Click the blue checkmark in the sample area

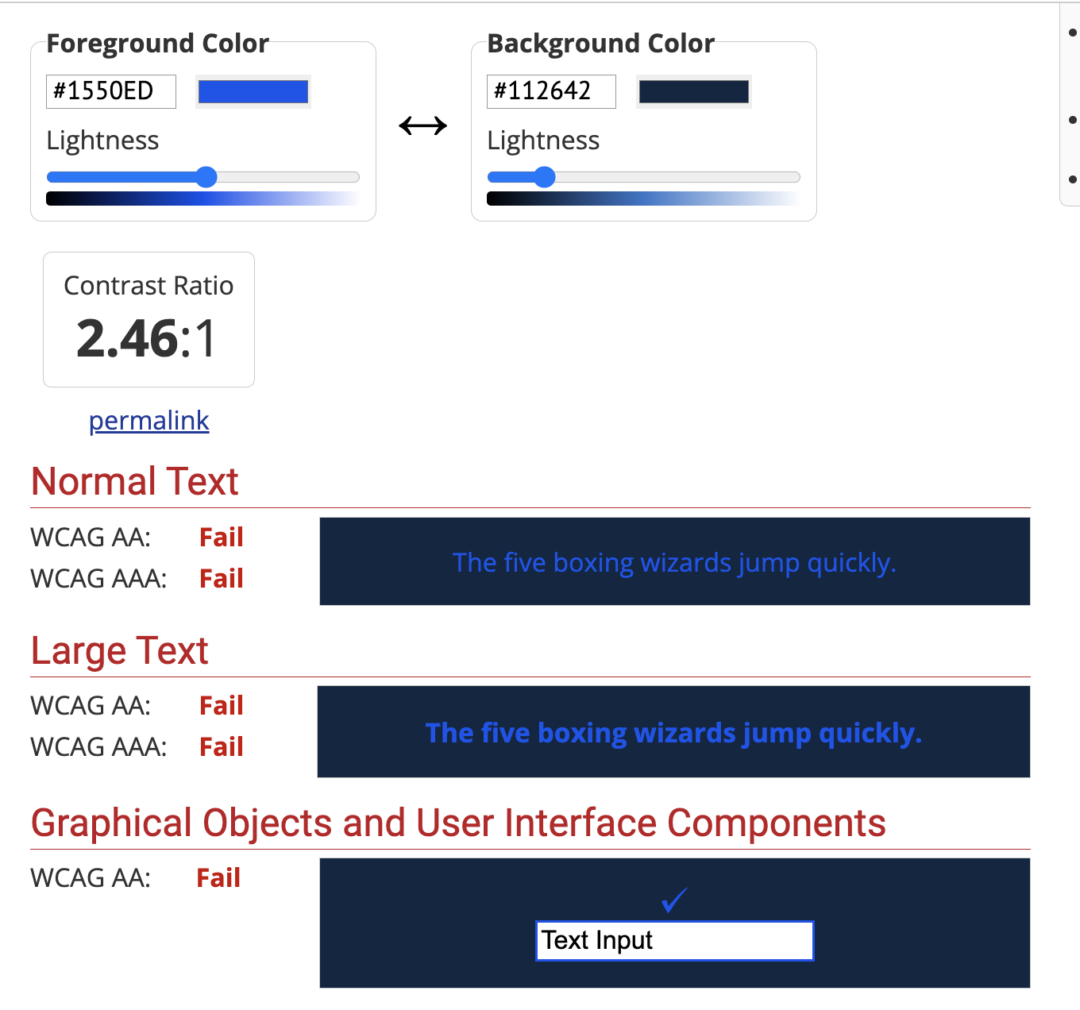click(674, 899)
